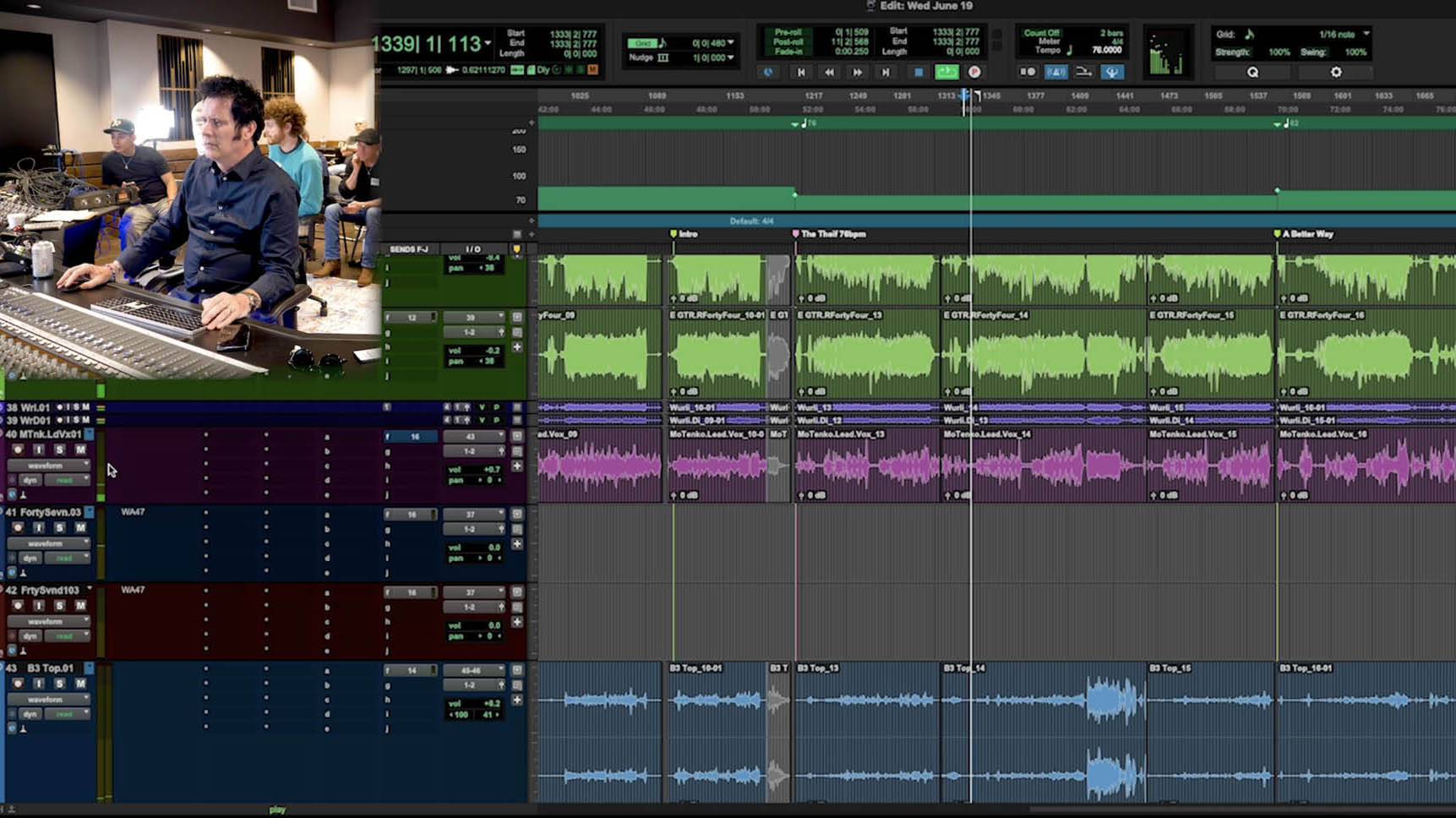Image resolution: width=1456 pixels, height=818 pixels.
Task: Click the Quantize Q button
Action: (1252, 73)
